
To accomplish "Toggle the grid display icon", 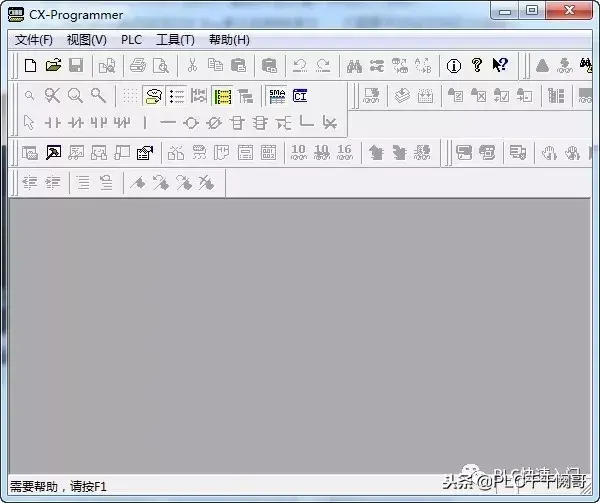I will point(130,96).
